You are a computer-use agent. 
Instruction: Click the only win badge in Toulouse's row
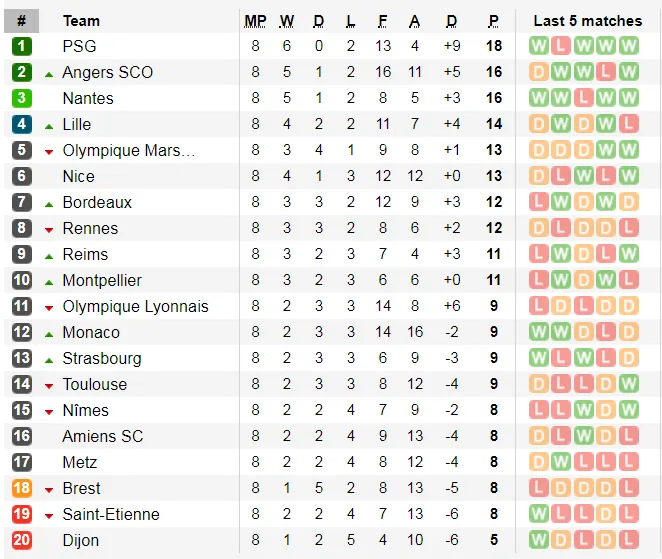pyautogui.click(x=629, y=384)
